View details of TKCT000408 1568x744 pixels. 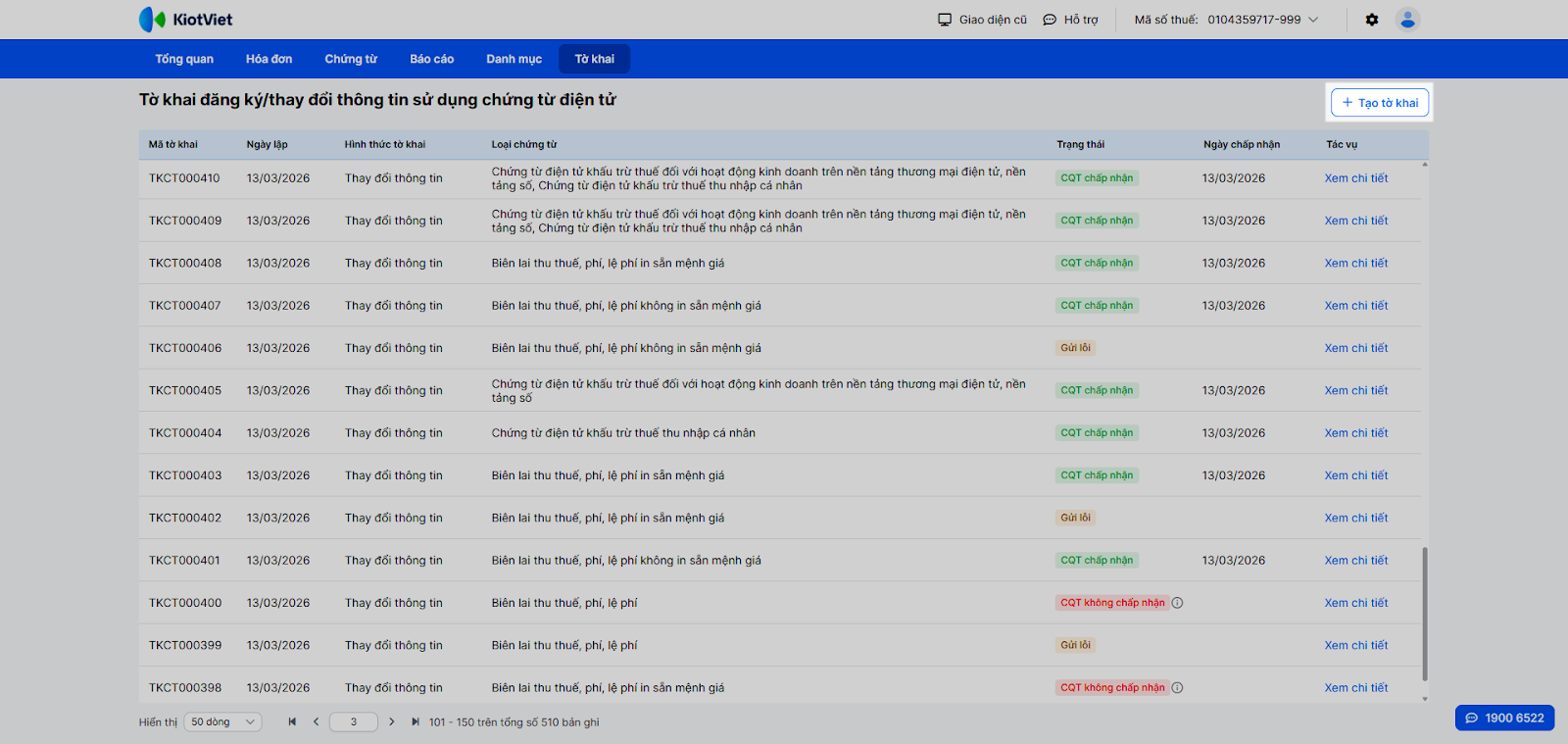tap(1356, 263)
